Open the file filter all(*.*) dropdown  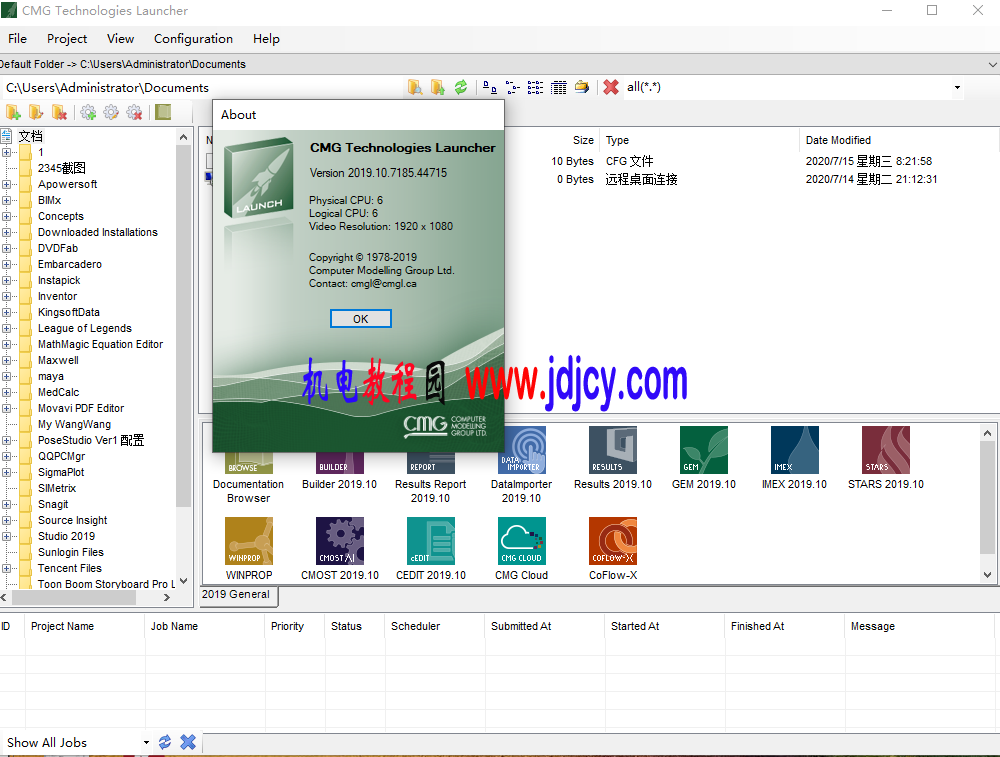pos(957,87)
